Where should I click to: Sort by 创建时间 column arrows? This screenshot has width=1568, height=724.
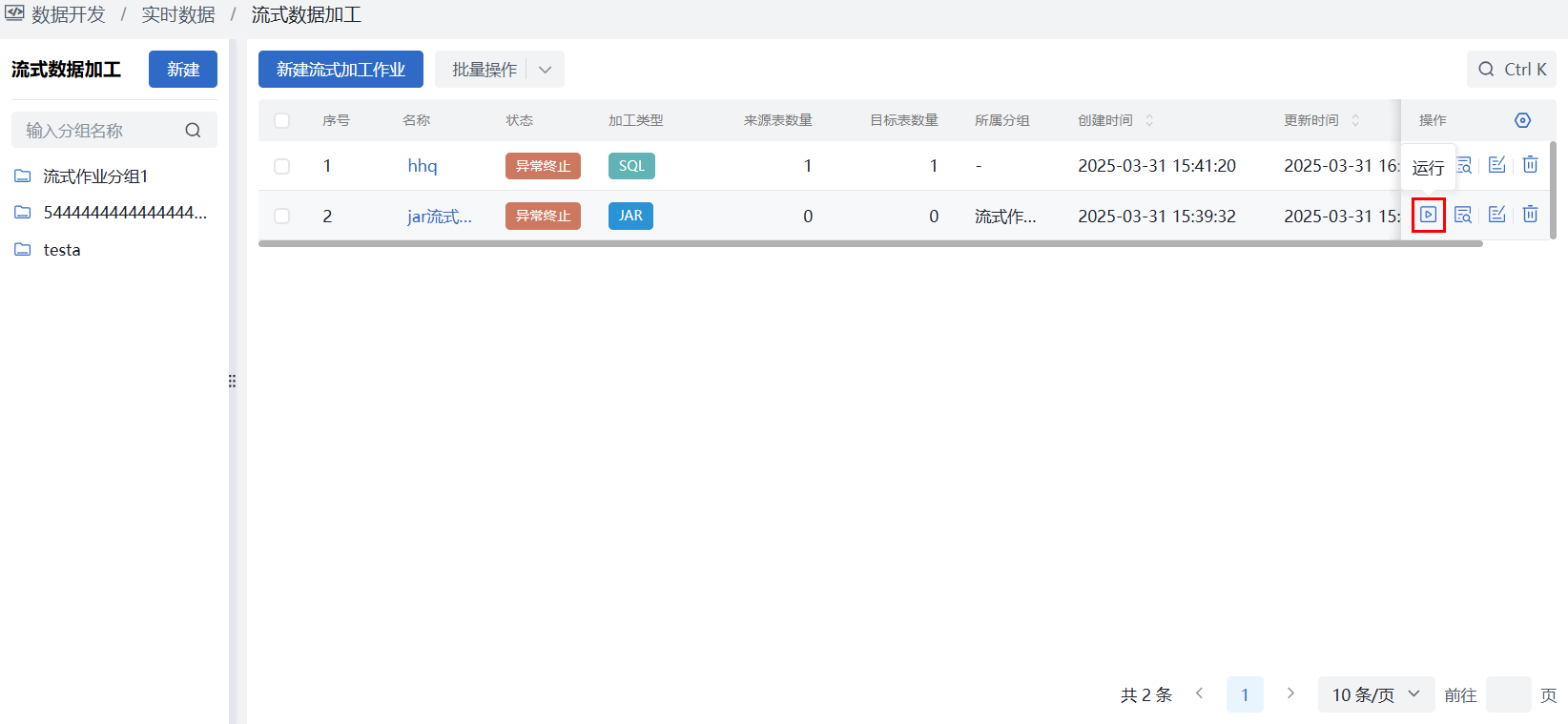pyautogui.click(x=1149, y=120)
